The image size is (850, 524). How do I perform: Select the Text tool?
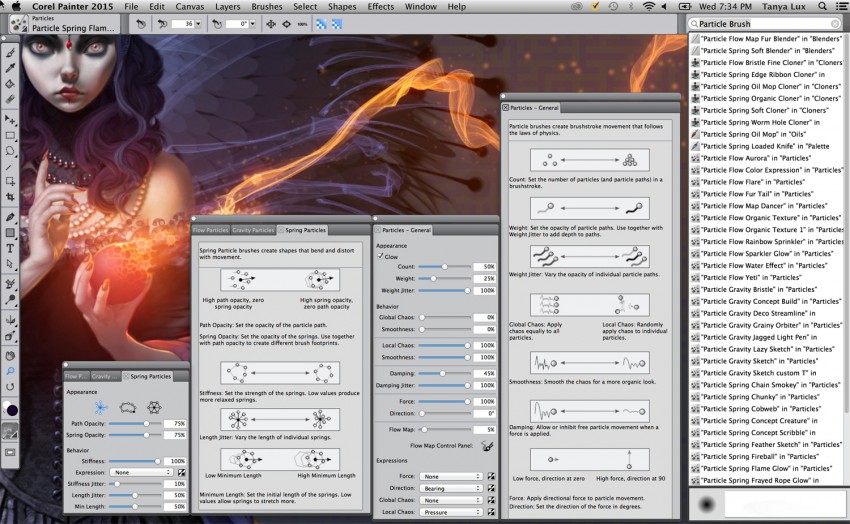pos(10,248)
